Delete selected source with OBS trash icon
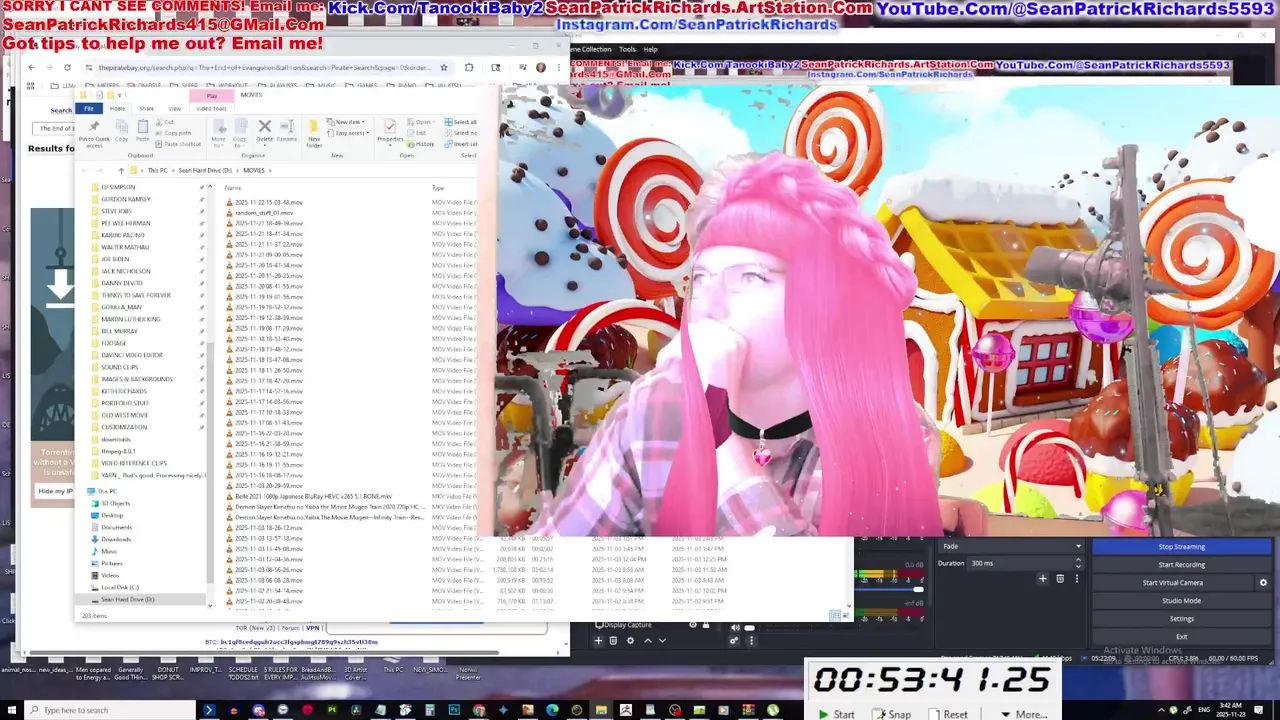This screenshot has width=1280, height=720. click(x=613, y=640)
